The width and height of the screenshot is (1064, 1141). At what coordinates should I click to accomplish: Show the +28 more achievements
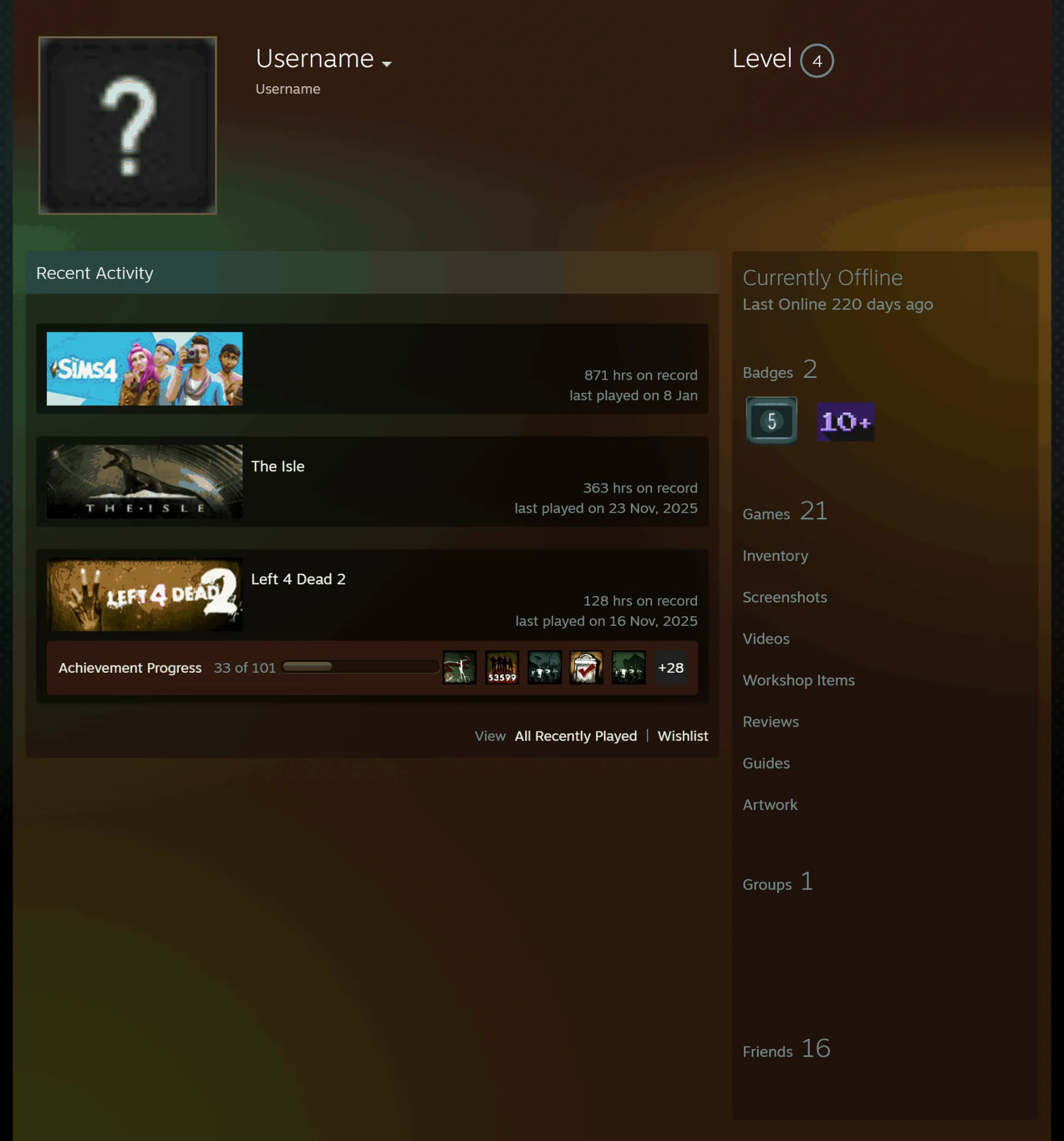pyautogui.click(x=671, y=668)
